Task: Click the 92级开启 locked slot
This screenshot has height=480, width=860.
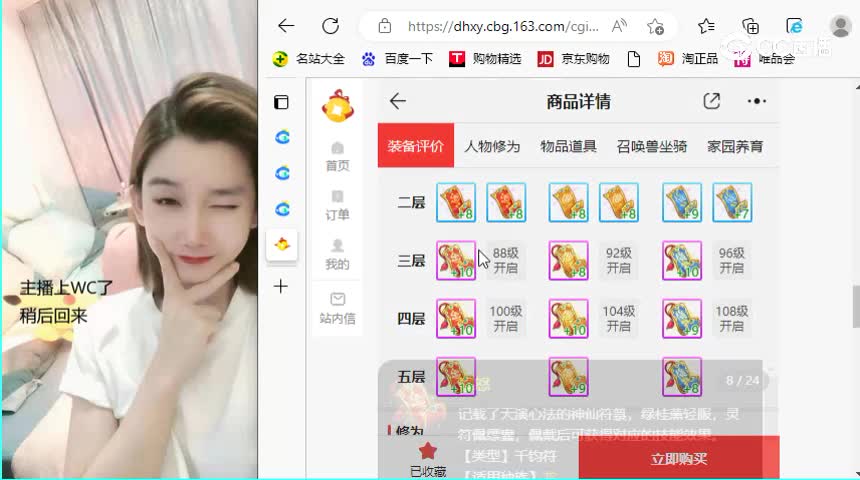Action: coord(619,261)
